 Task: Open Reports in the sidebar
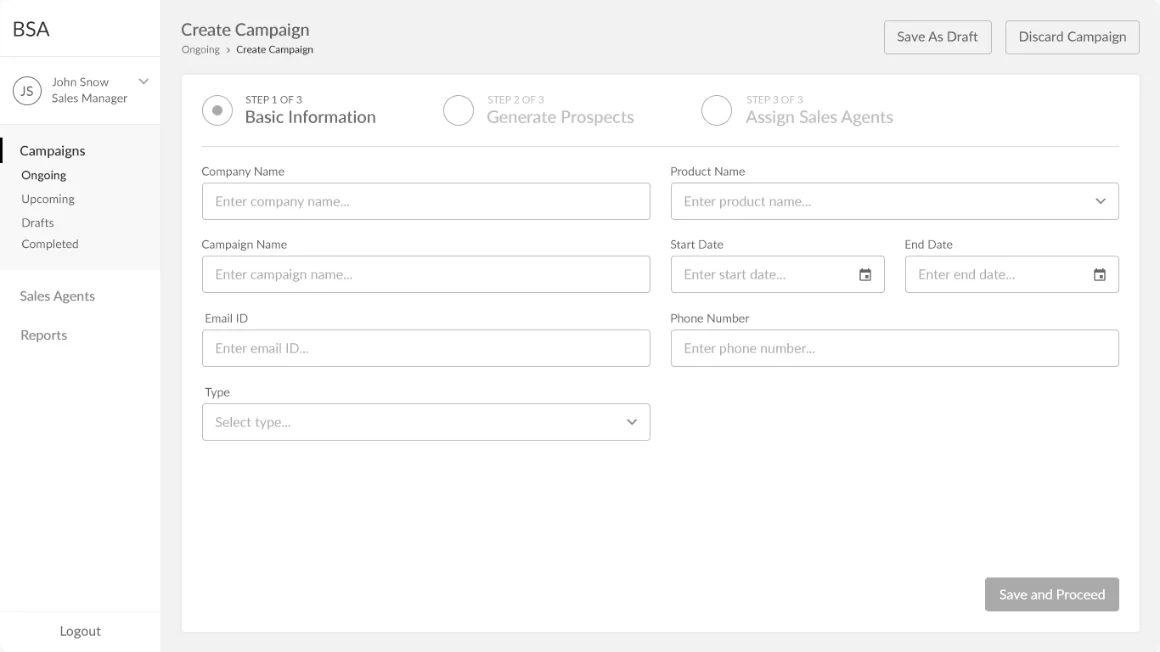[44, 335]
